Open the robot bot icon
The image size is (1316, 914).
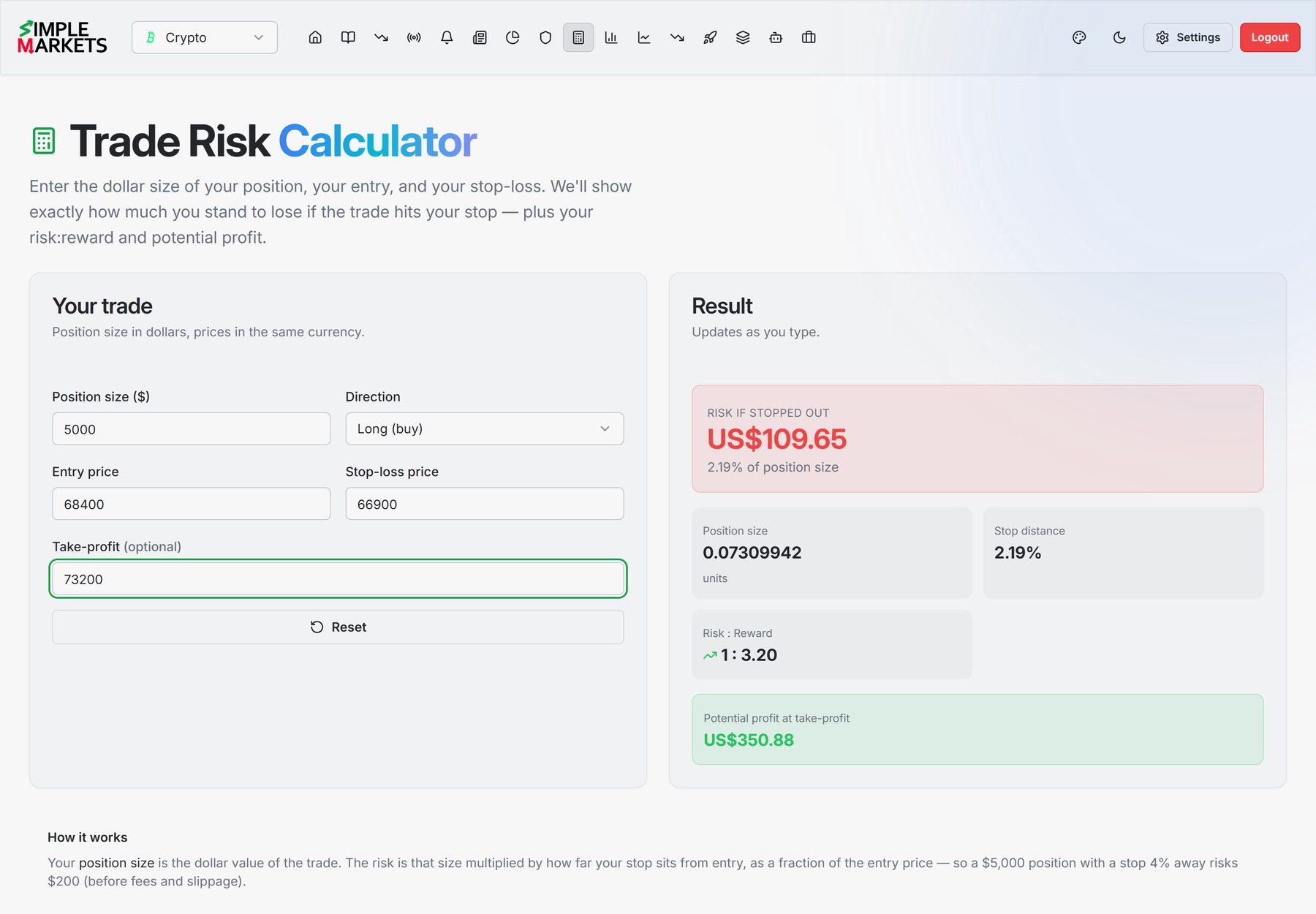776,37
